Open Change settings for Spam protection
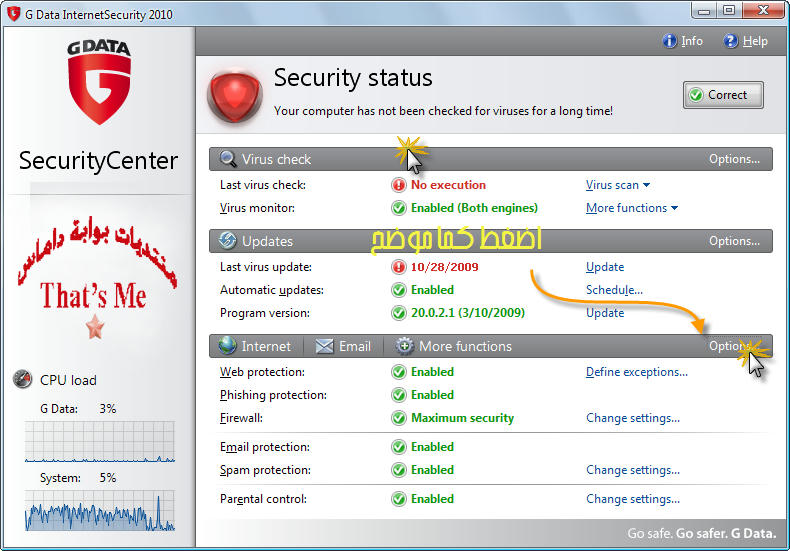 (x=633, y=470)
